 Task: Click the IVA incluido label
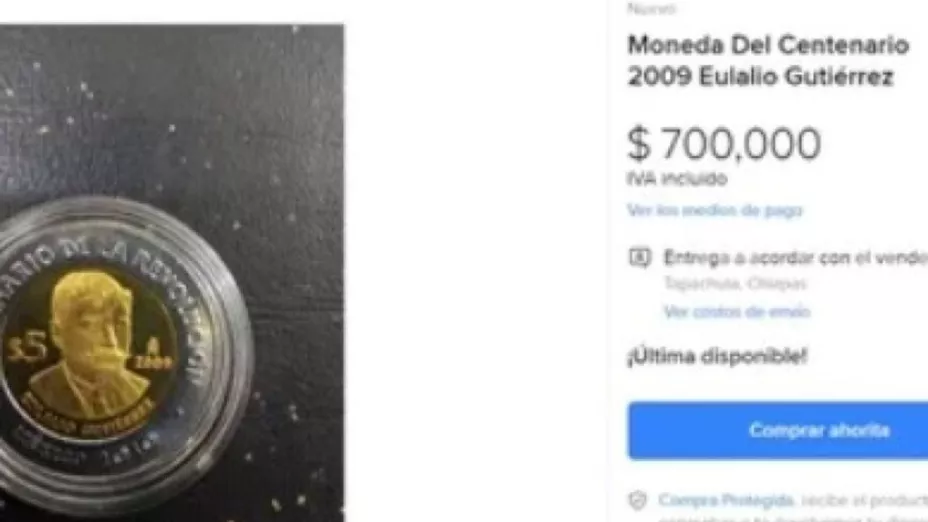click(x=676, y=178)
